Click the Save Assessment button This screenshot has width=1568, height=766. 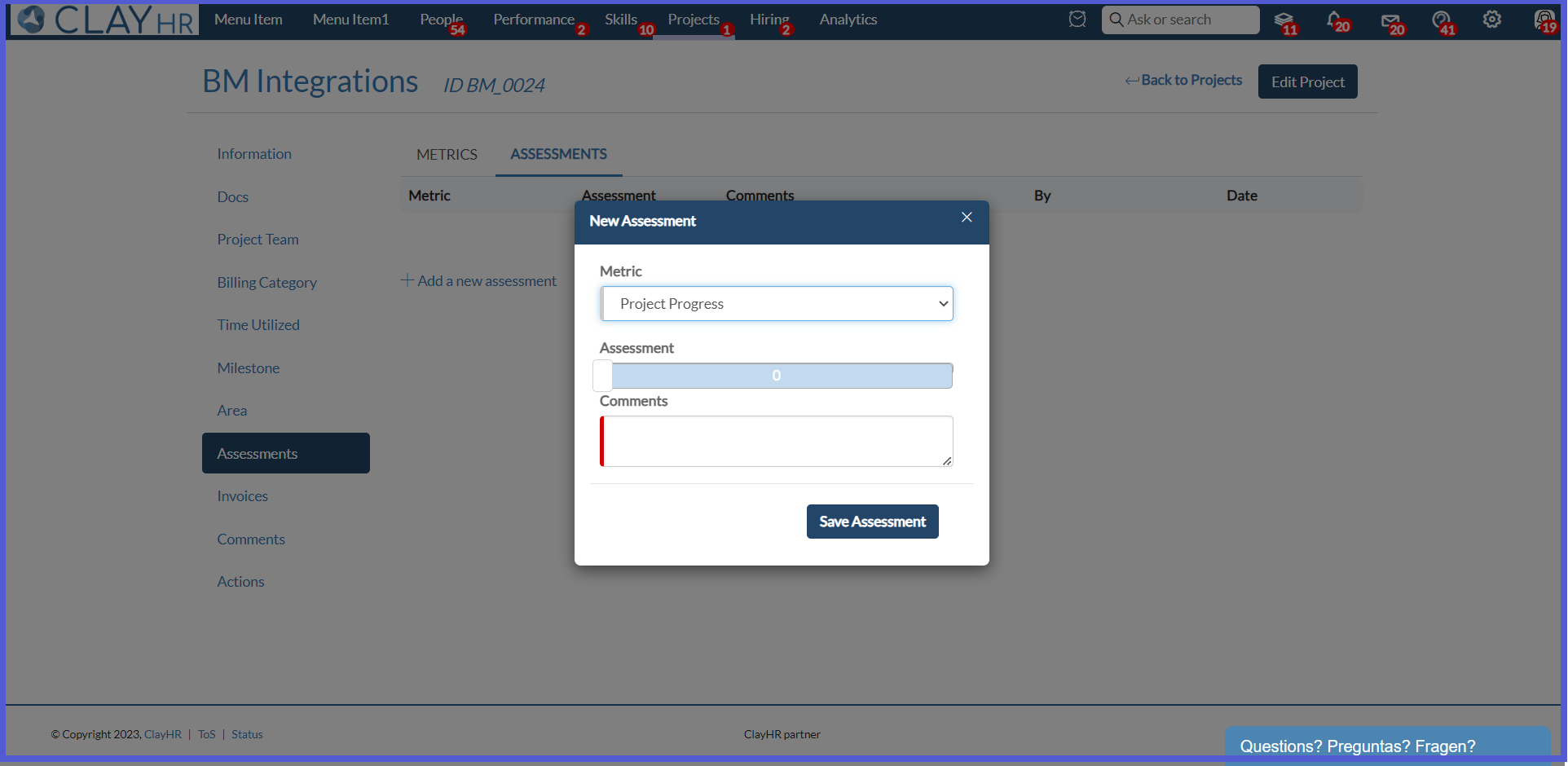click(x=873, y=522)
